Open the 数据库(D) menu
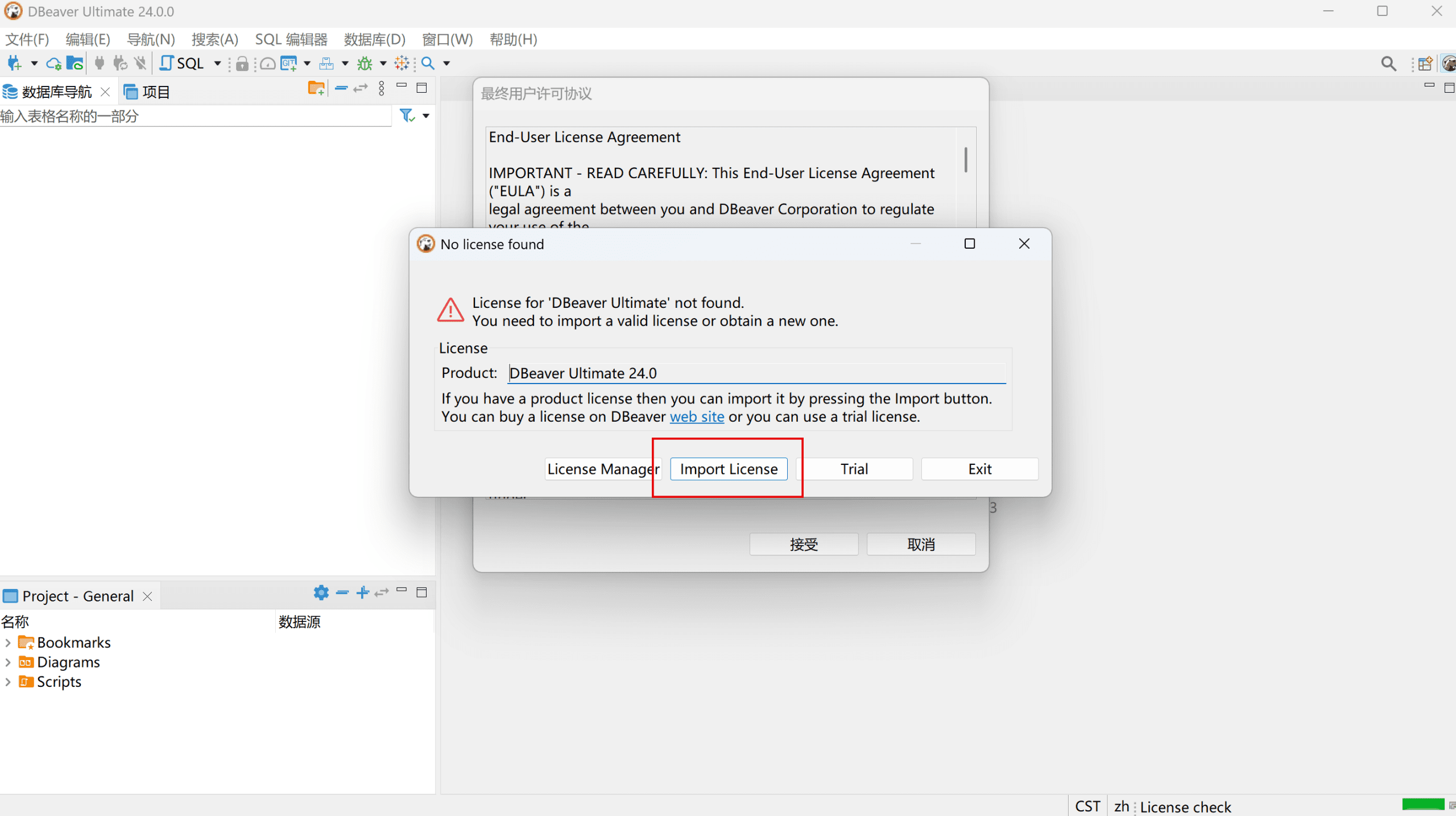This screenshot has width=1456, height=816. click(374, 39)
